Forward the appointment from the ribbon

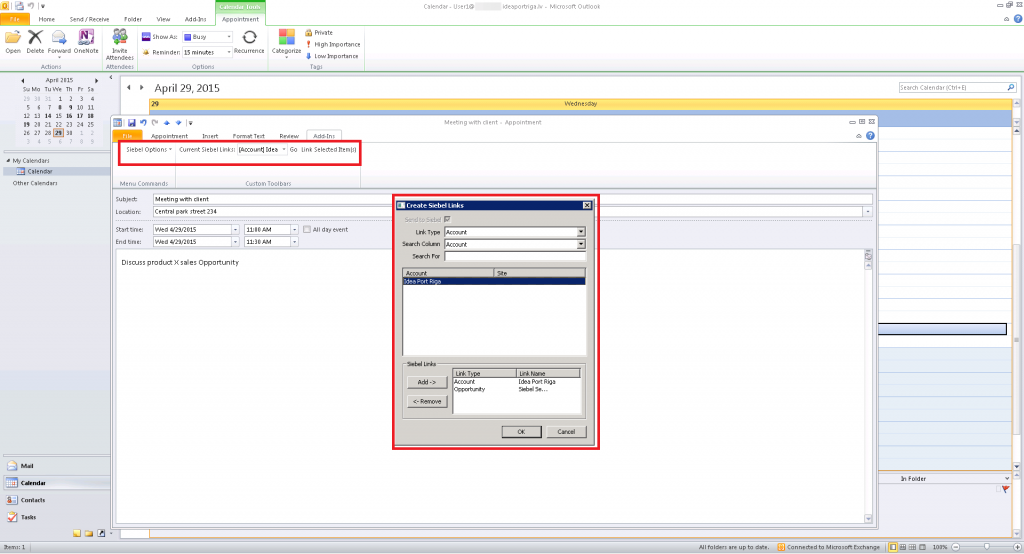pyautogui.click(x=59, y=41)
